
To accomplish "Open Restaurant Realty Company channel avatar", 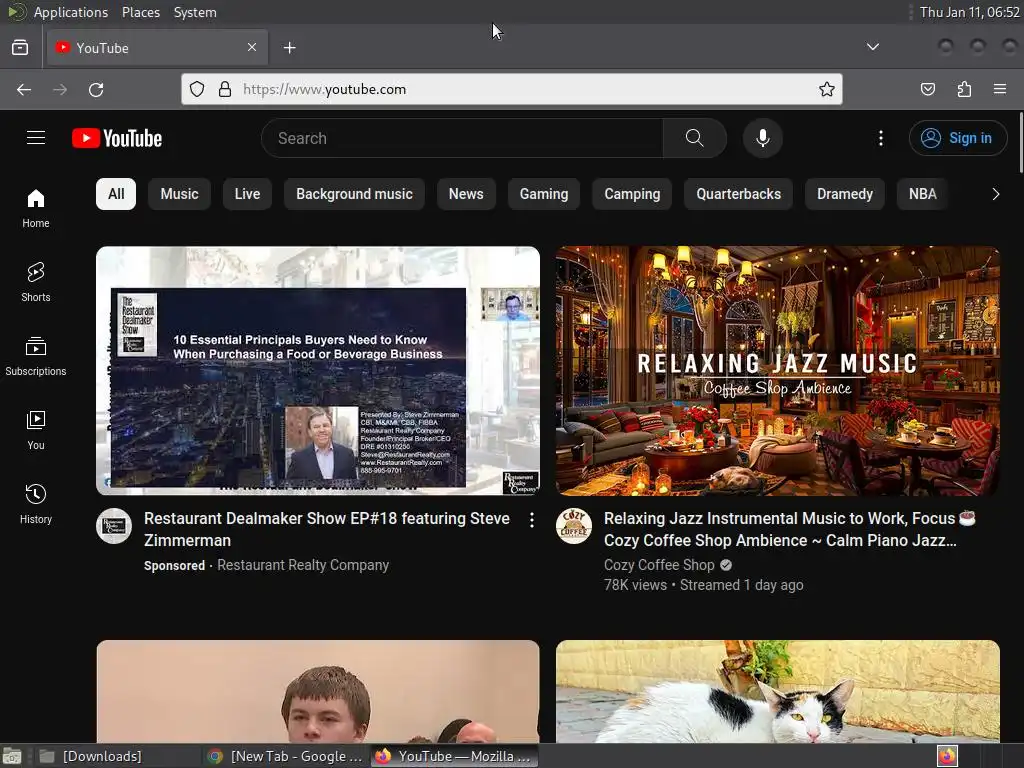I will [x=114, y=526].
